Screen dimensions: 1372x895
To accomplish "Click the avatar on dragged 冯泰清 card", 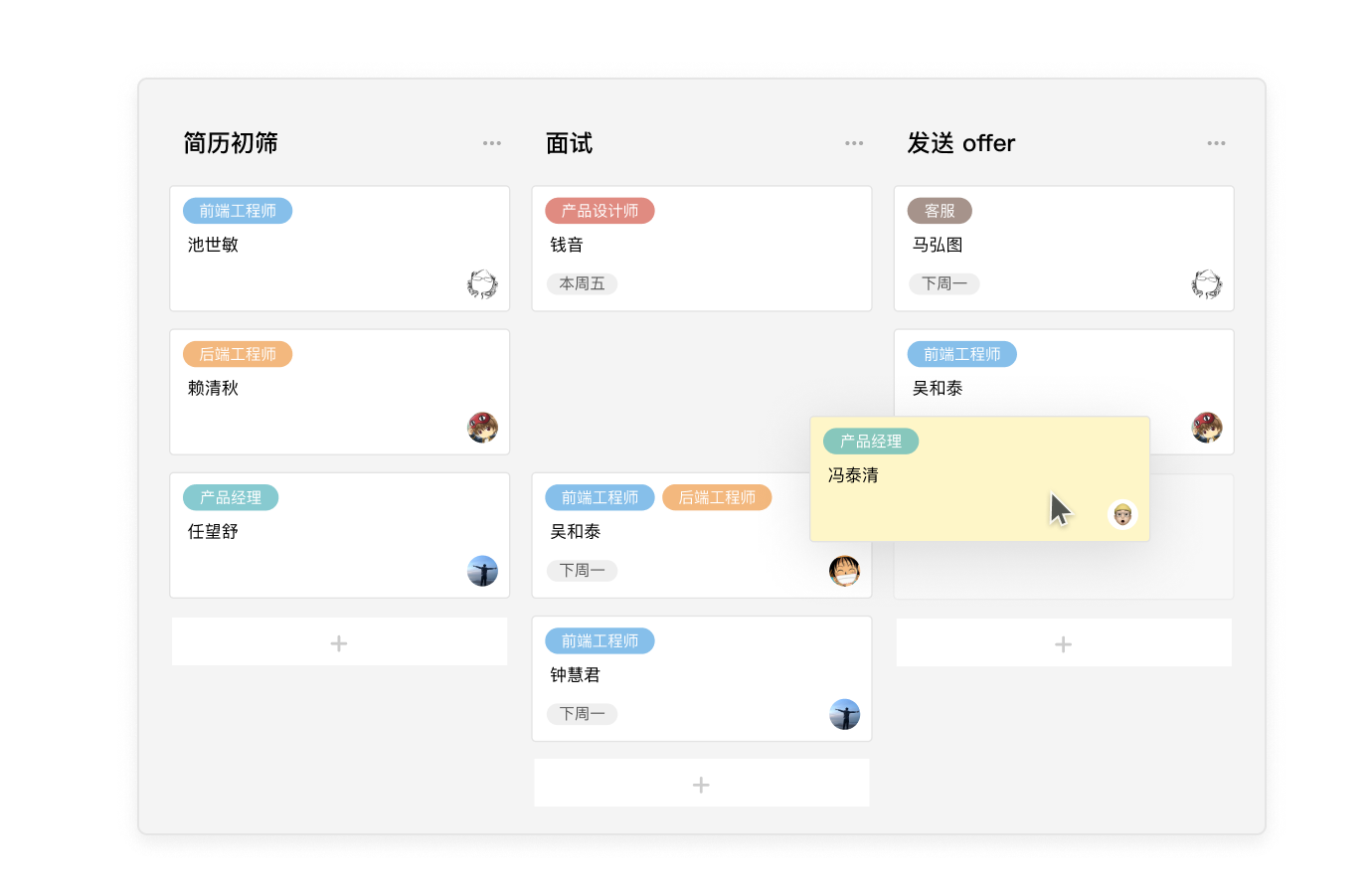I will coord(1122,514).
